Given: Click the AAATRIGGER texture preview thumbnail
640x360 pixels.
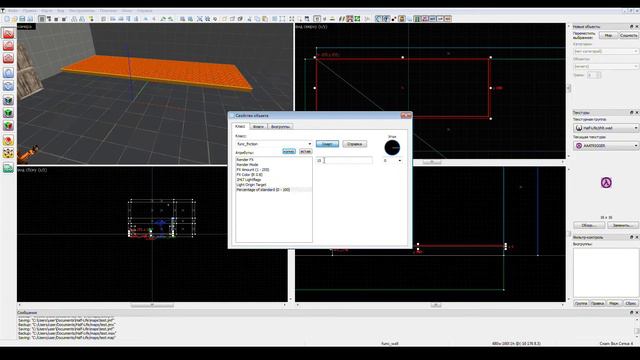Looking at the screenshot, I should [x=606, y=182].
